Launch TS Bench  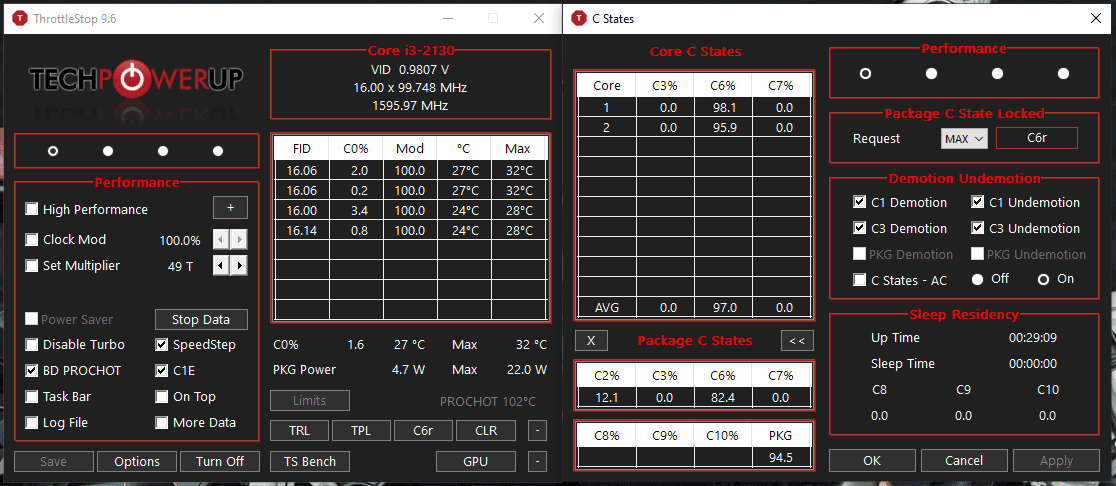310,461
